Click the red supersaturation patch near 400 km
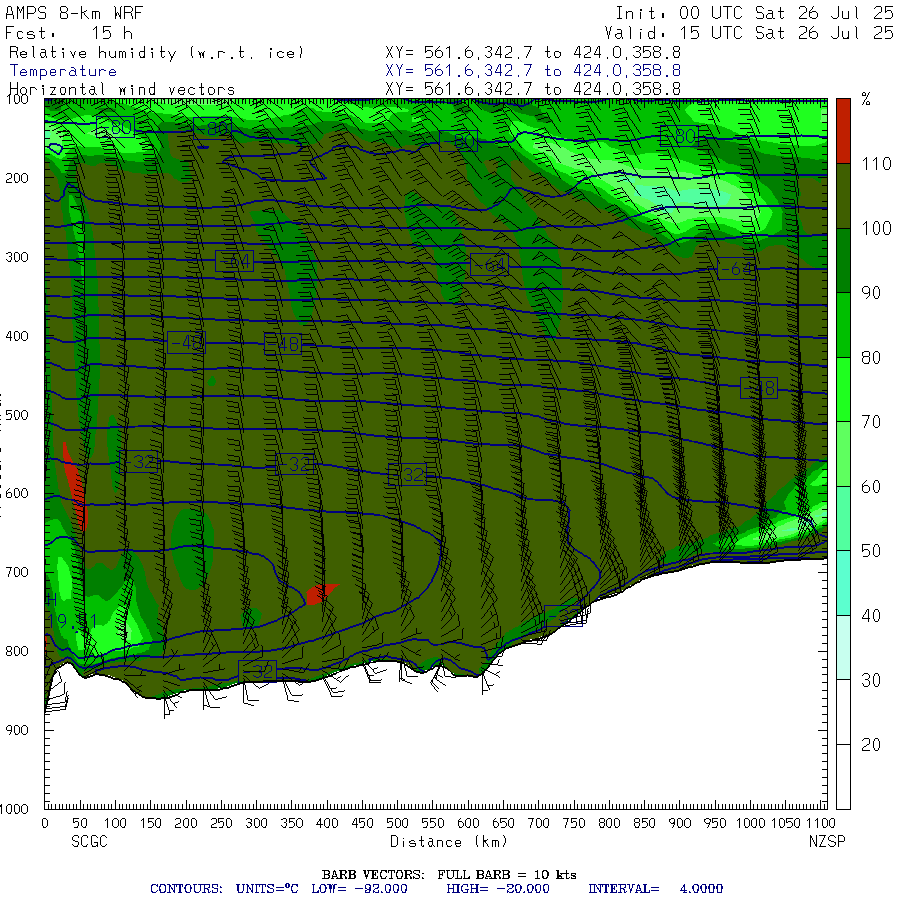Image resolution: width=900 pixels, height=900 pixels. coord(321,594)
